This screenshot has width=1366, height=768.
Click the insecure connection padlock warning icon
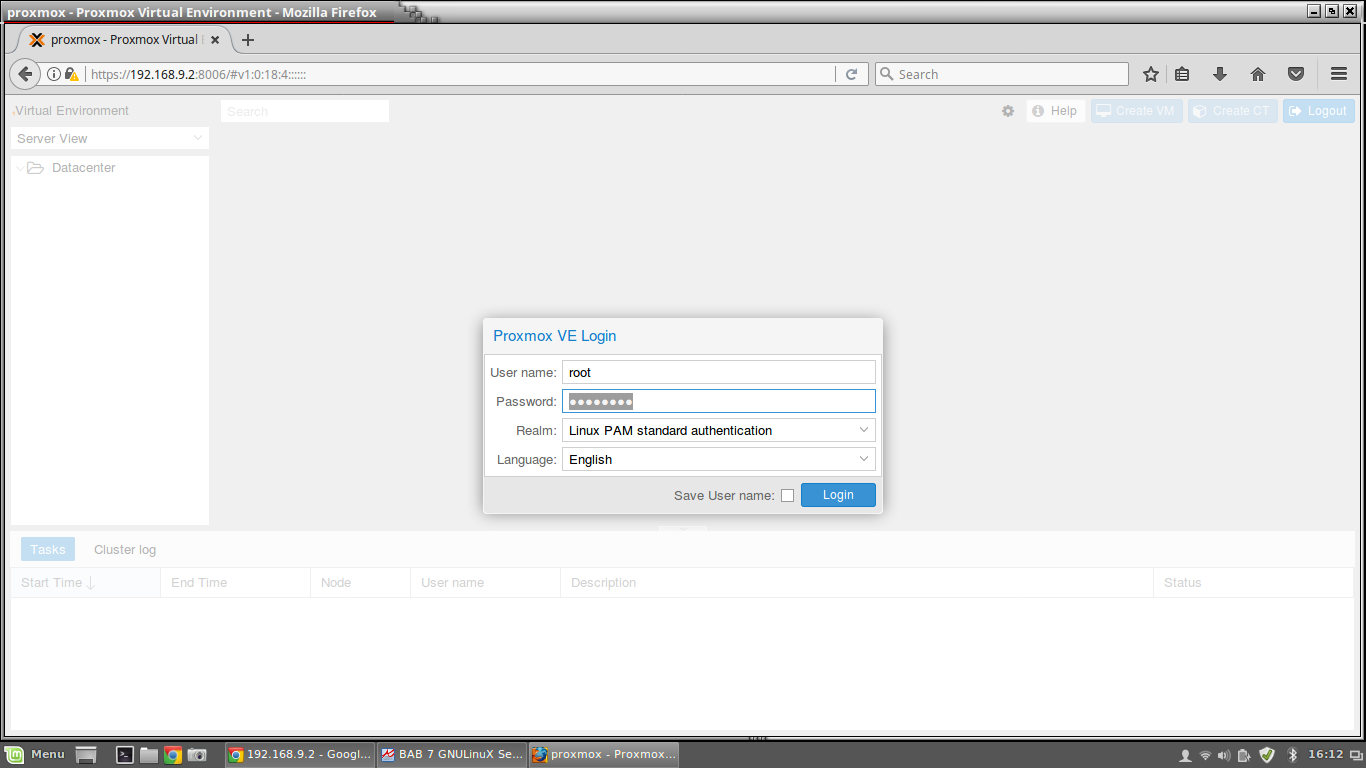[x=71, y=74]
